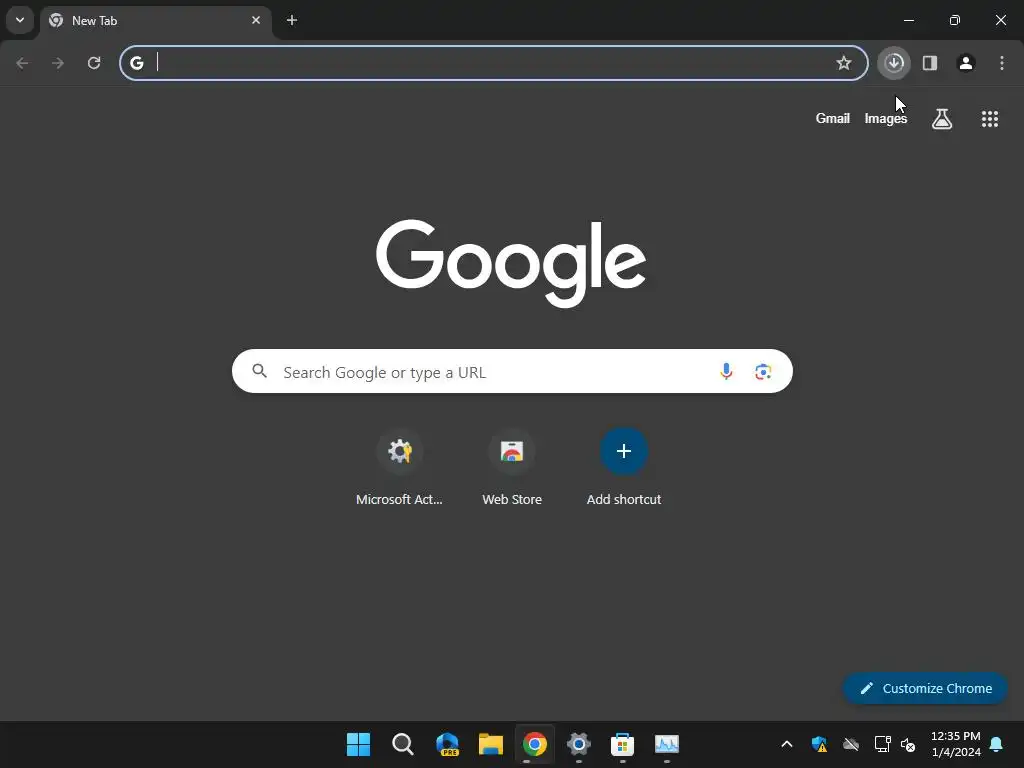Focus the Chrome address bar

[494, 63]
